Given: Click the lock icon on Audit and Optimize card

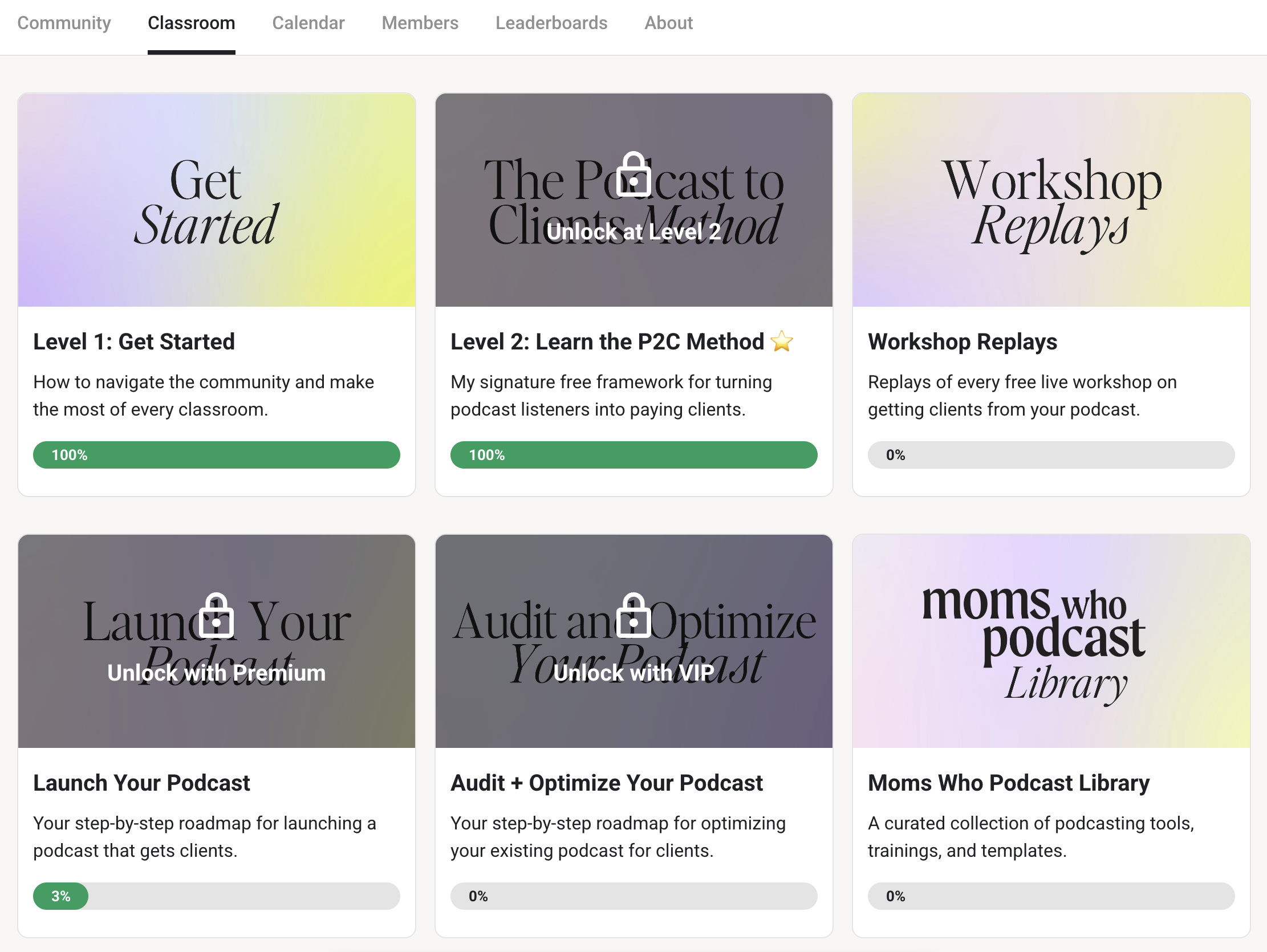Looking at the screenshot, I should [x=633, y=615].
